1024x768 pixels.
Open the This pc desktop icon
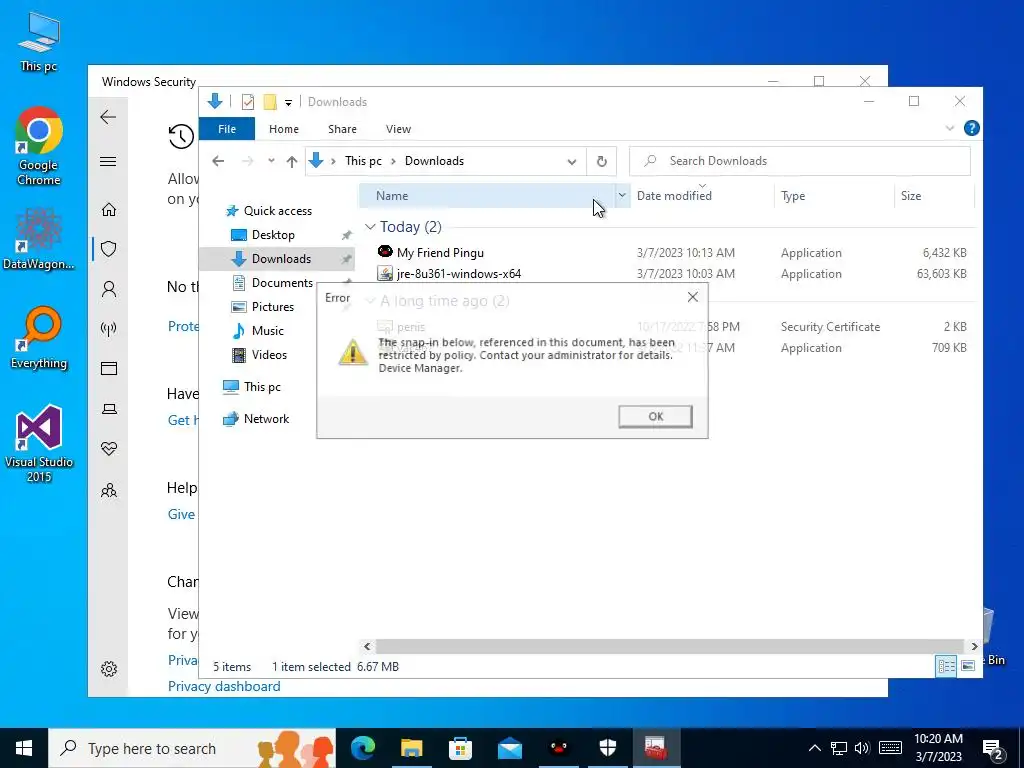pos(39,41)
